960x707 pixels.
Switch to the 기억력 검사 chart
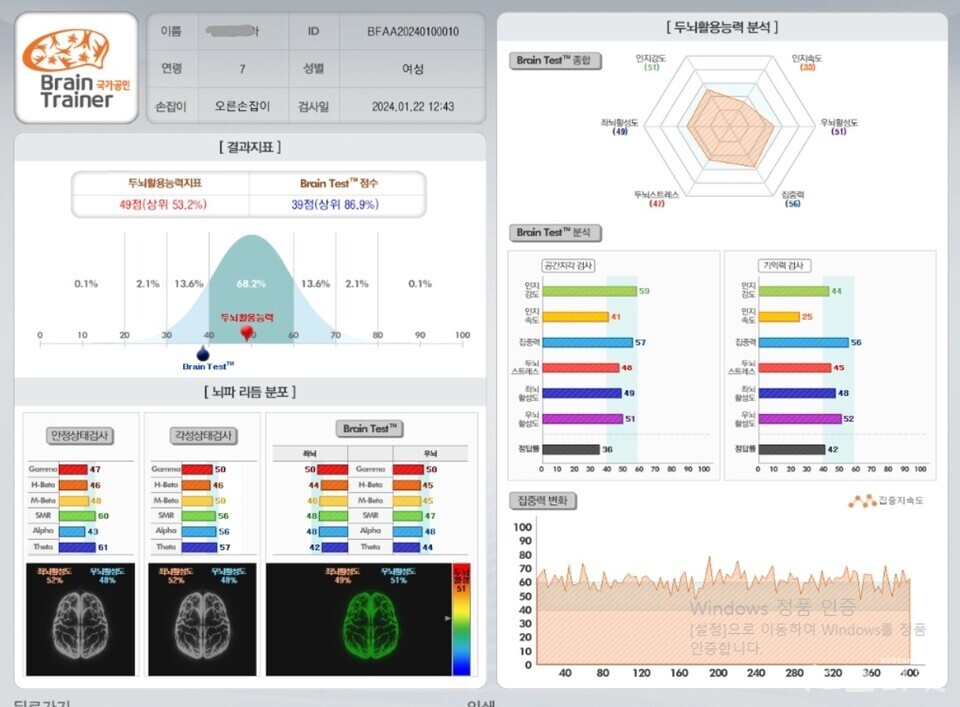(782, 266)
